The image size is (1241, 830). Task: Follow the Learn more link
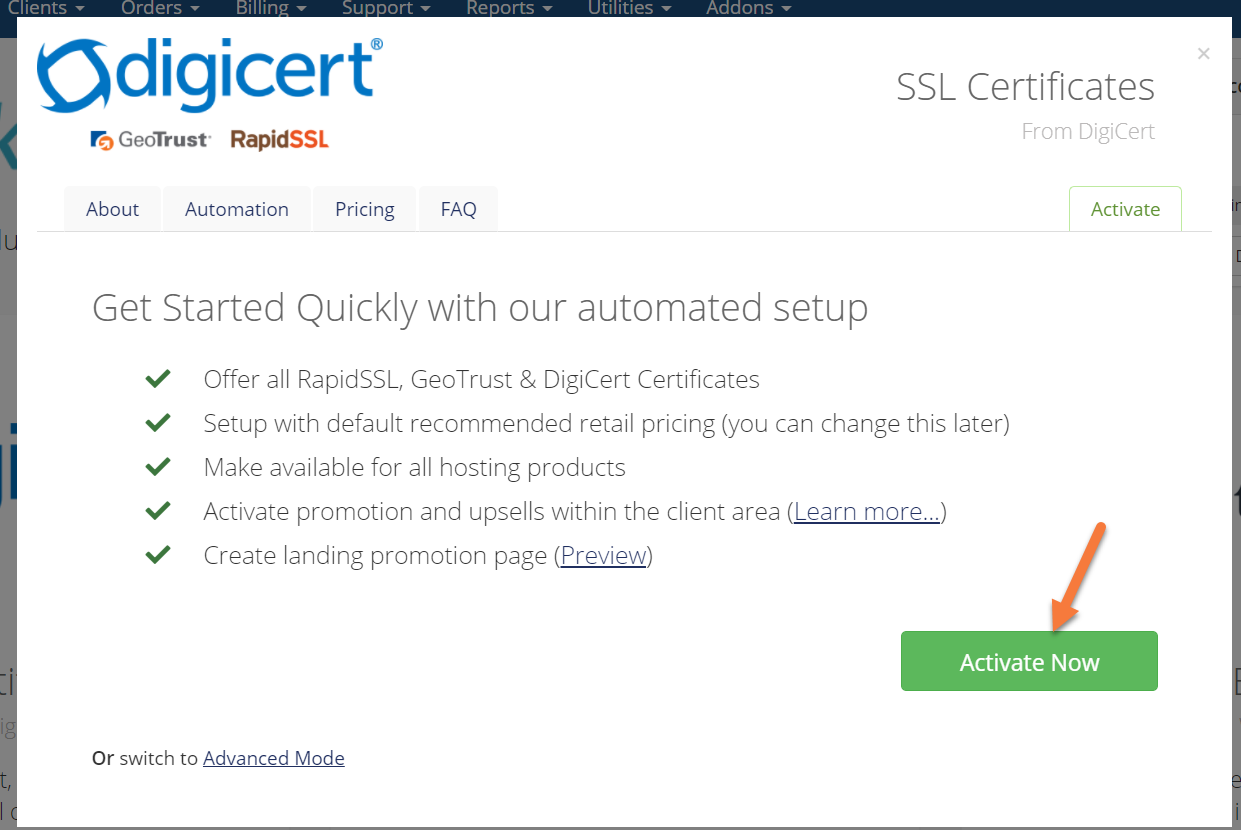[x=867, y=512]
